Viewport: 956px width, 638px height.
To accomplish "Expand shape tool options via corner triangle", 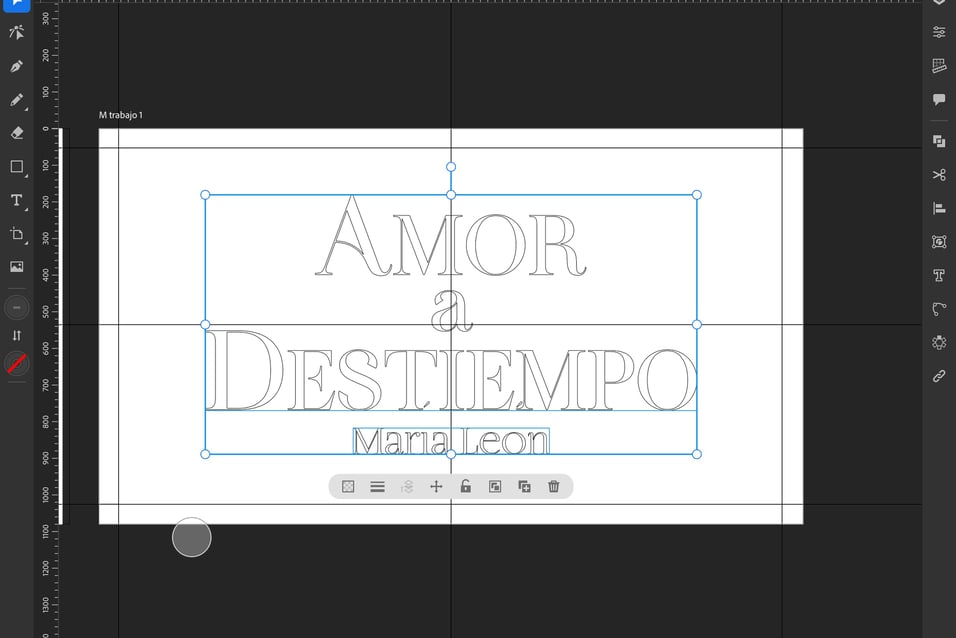I will pyautogui.click(x=26, y=176).
